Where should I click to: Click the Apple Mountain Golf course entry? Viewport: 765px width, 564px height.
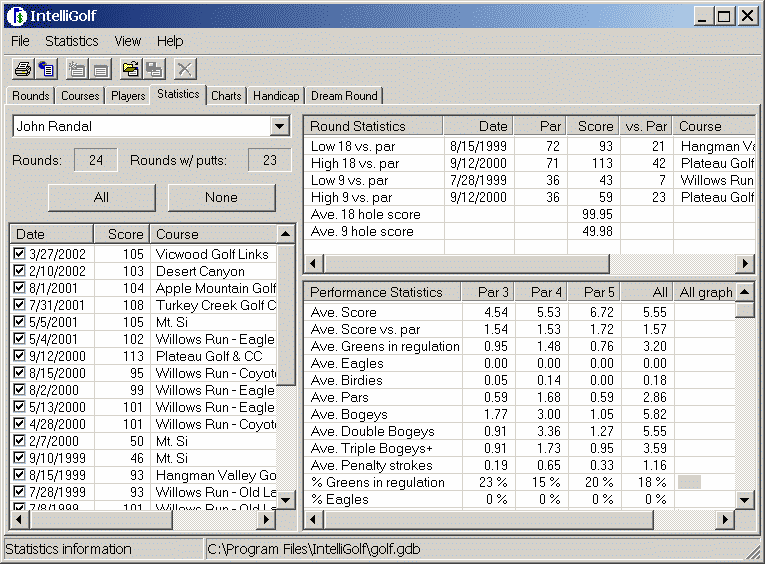coord(216,288)
